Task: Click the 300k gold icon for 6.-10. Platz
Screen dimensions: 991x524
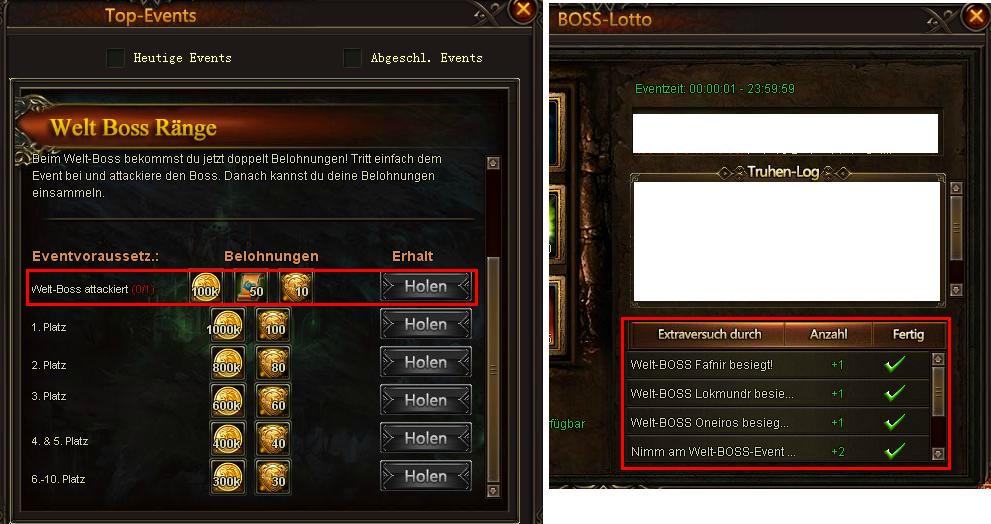Action: pos(227,477)
